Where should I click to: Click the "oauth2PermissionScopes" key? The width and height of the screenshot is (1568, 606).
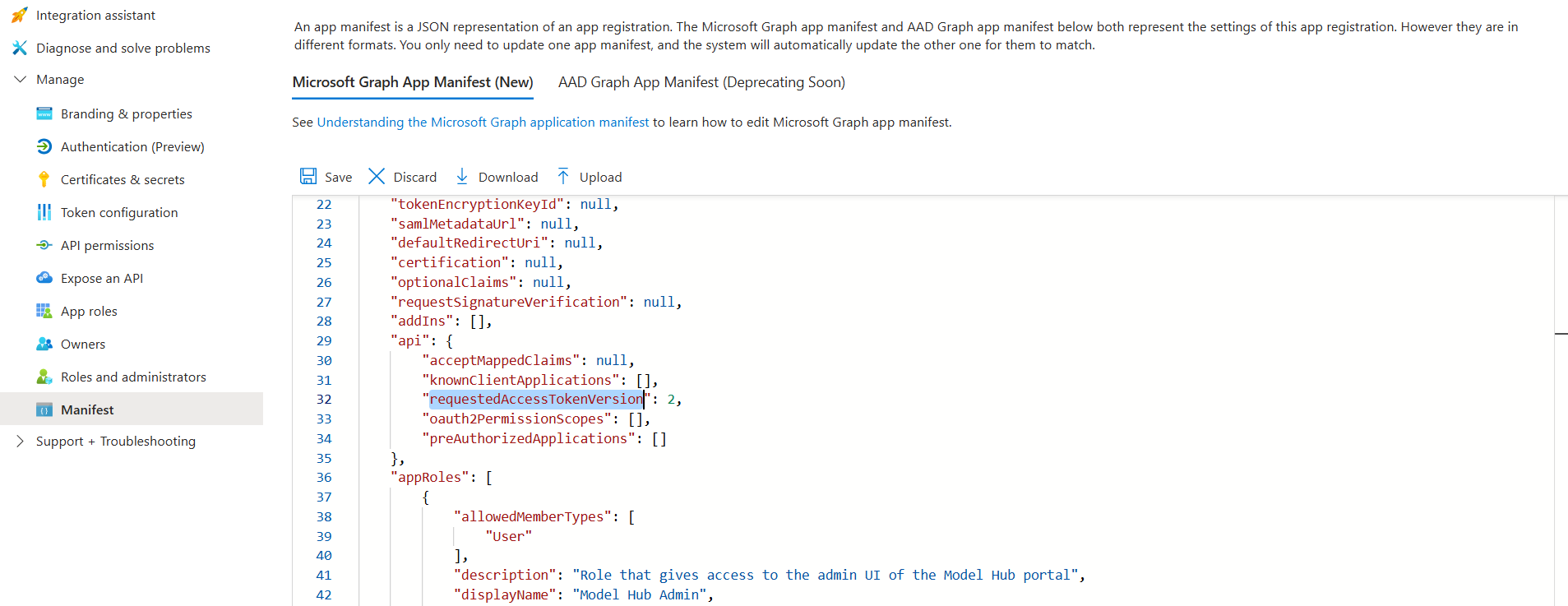(516, 419)
